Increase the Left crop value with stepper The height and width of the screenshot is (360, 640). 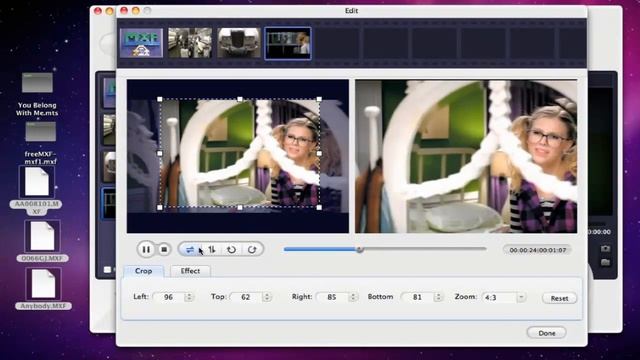point(189,295)
